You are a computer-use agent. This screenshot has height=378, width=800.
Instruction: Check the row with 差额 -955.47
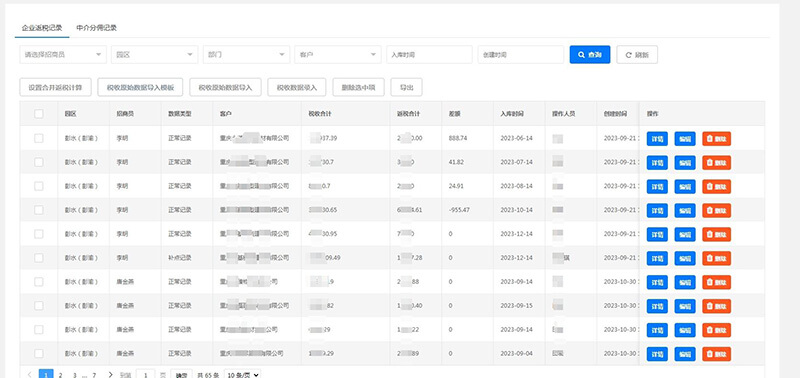point(39,210)
